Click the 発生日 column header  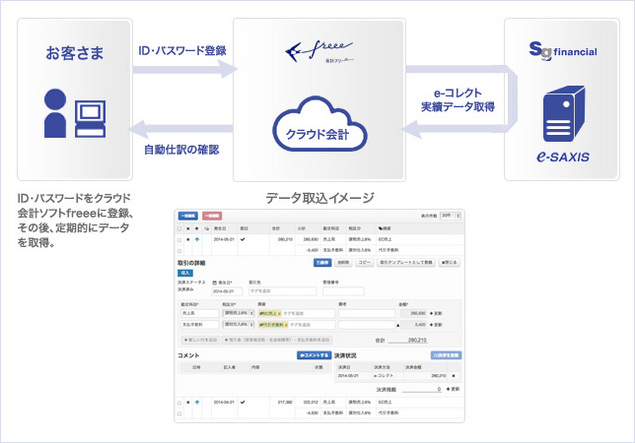coord(220,229)
